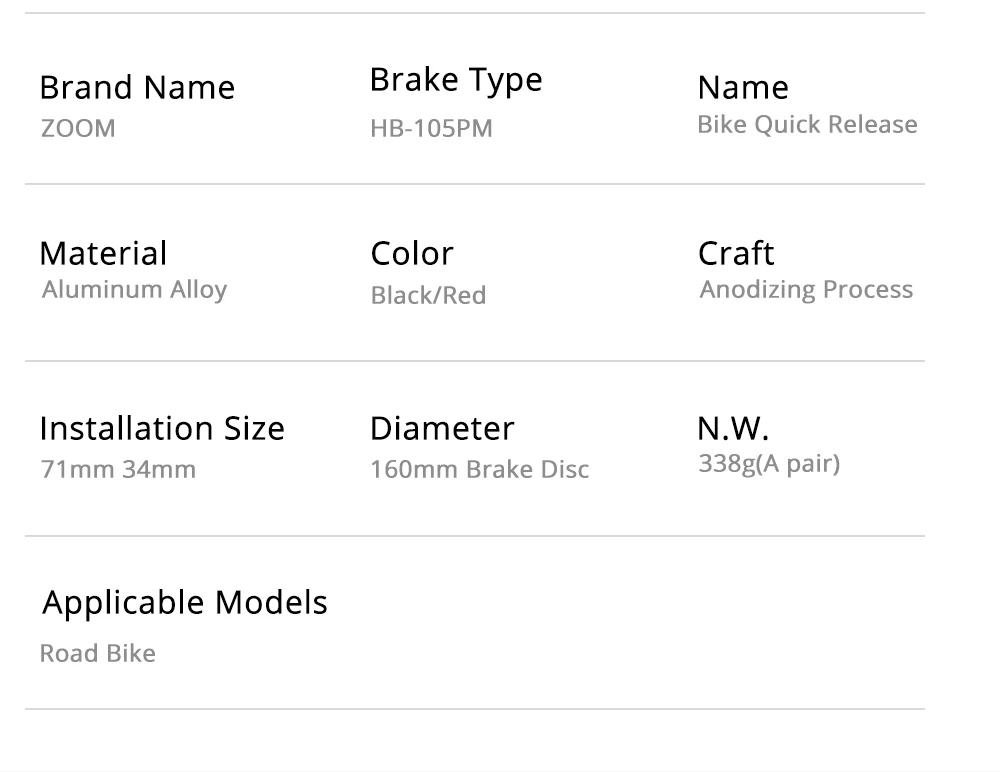Image resolution: width=1000 pixels, height=772 pixels.
Task: Click the "Craft" heading
Action: click(736, 254)
